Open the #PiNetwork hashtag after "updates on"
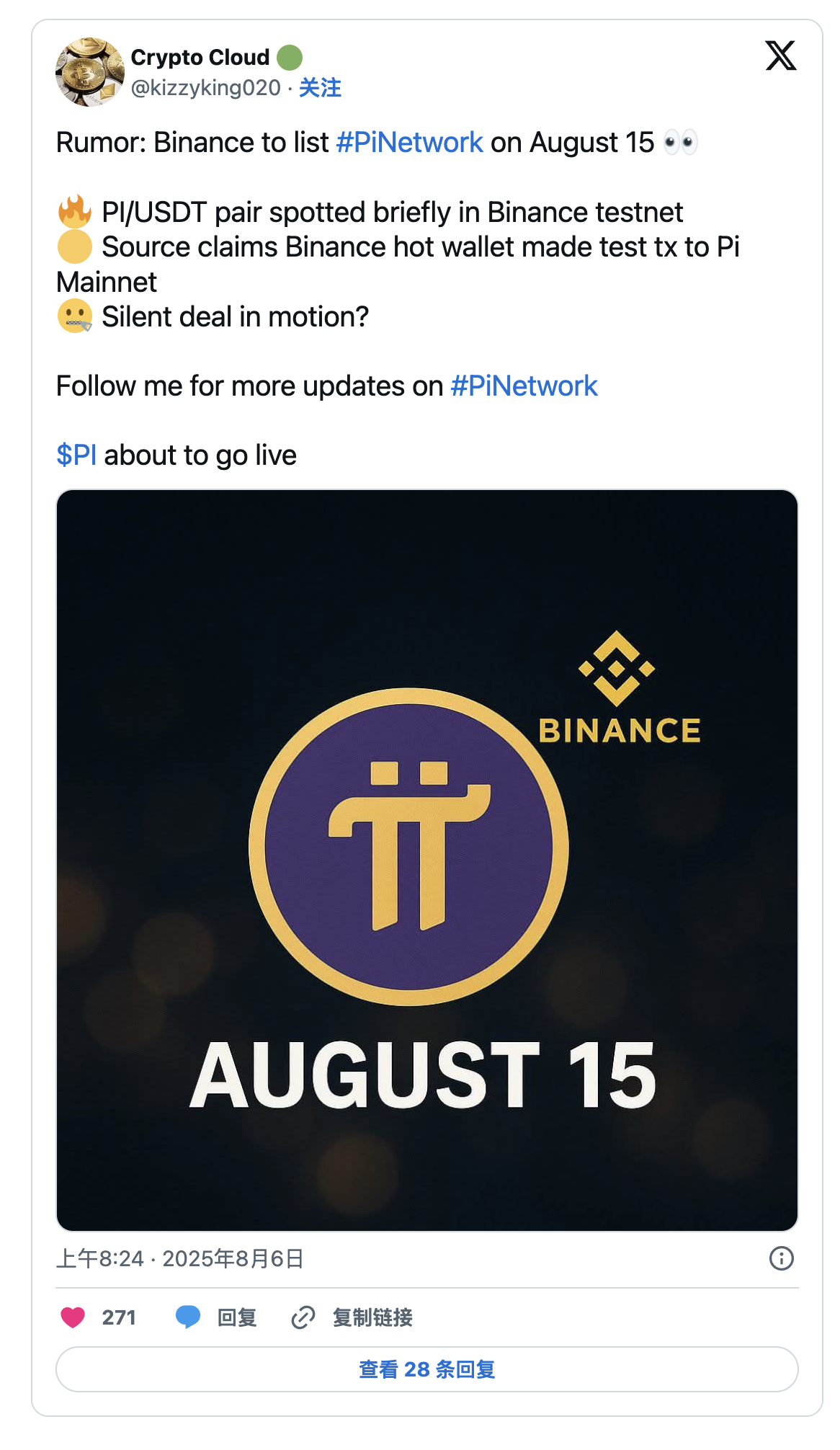This screenshot has width=840, height=1450. pos(524,386)
